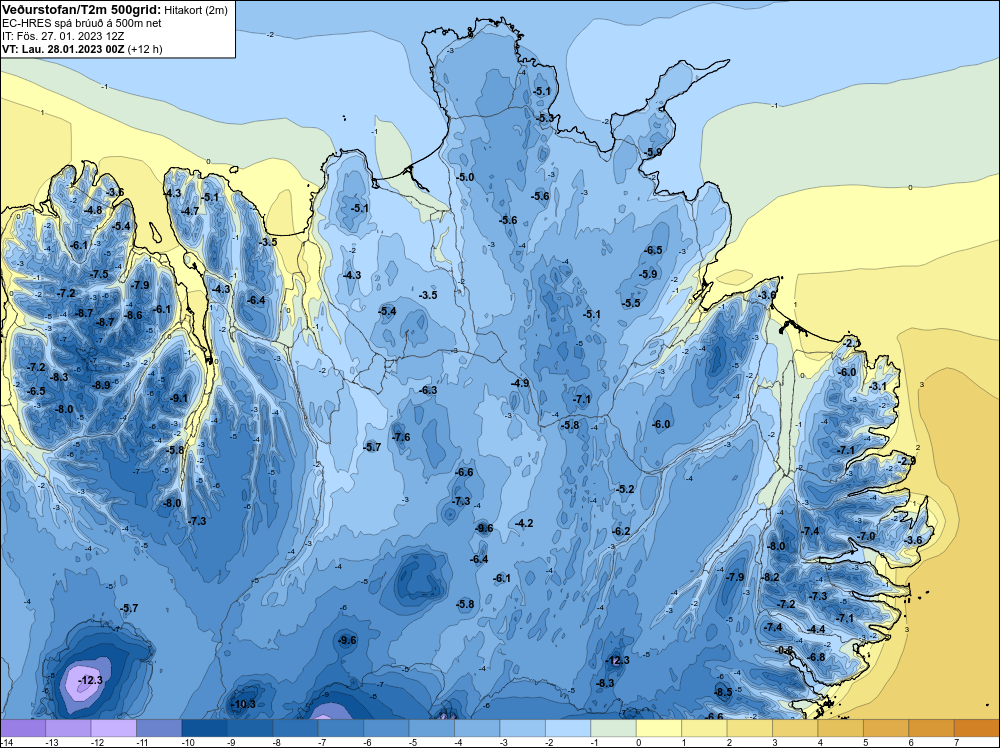Click the -4.9 temperature label
This screenshot has height=748, width=1000.
(x=520, y=383)
